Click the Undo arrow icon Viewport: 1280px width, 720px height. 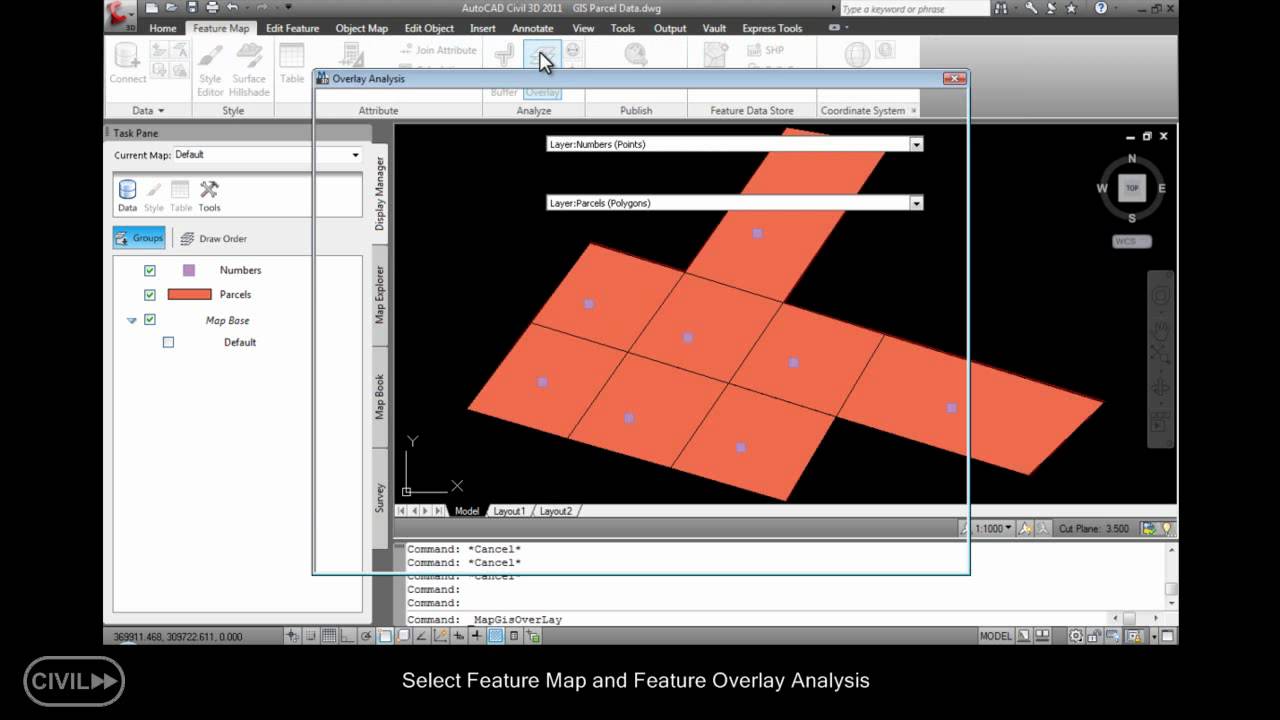click(x=233, y=8)
